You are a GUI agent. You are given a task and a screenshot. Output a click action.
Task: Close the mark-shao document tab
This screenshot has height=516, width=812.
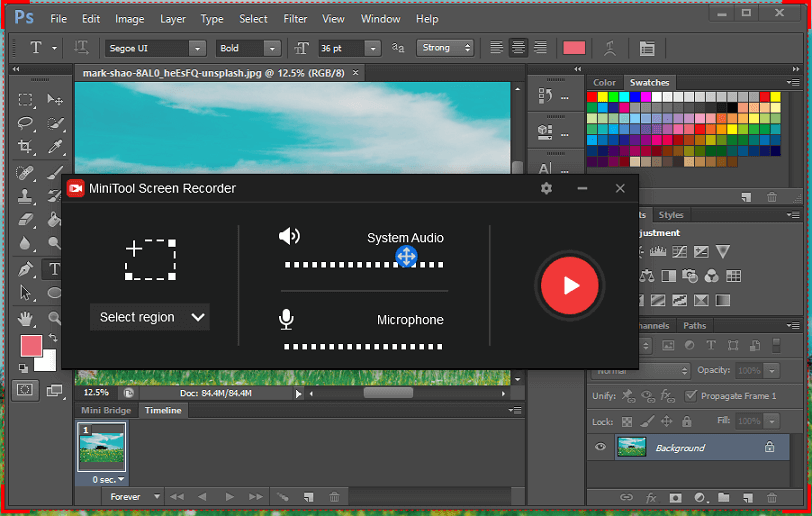tap(355, 73)
